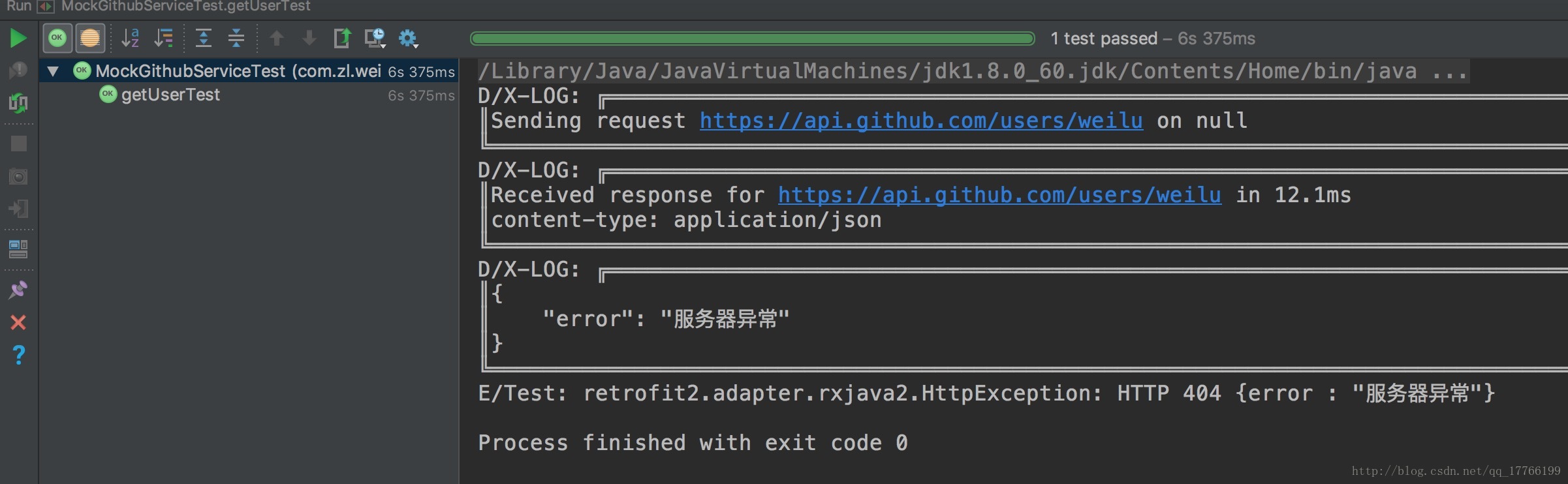
Task: Open the test history dropdown
Action: 375,38
